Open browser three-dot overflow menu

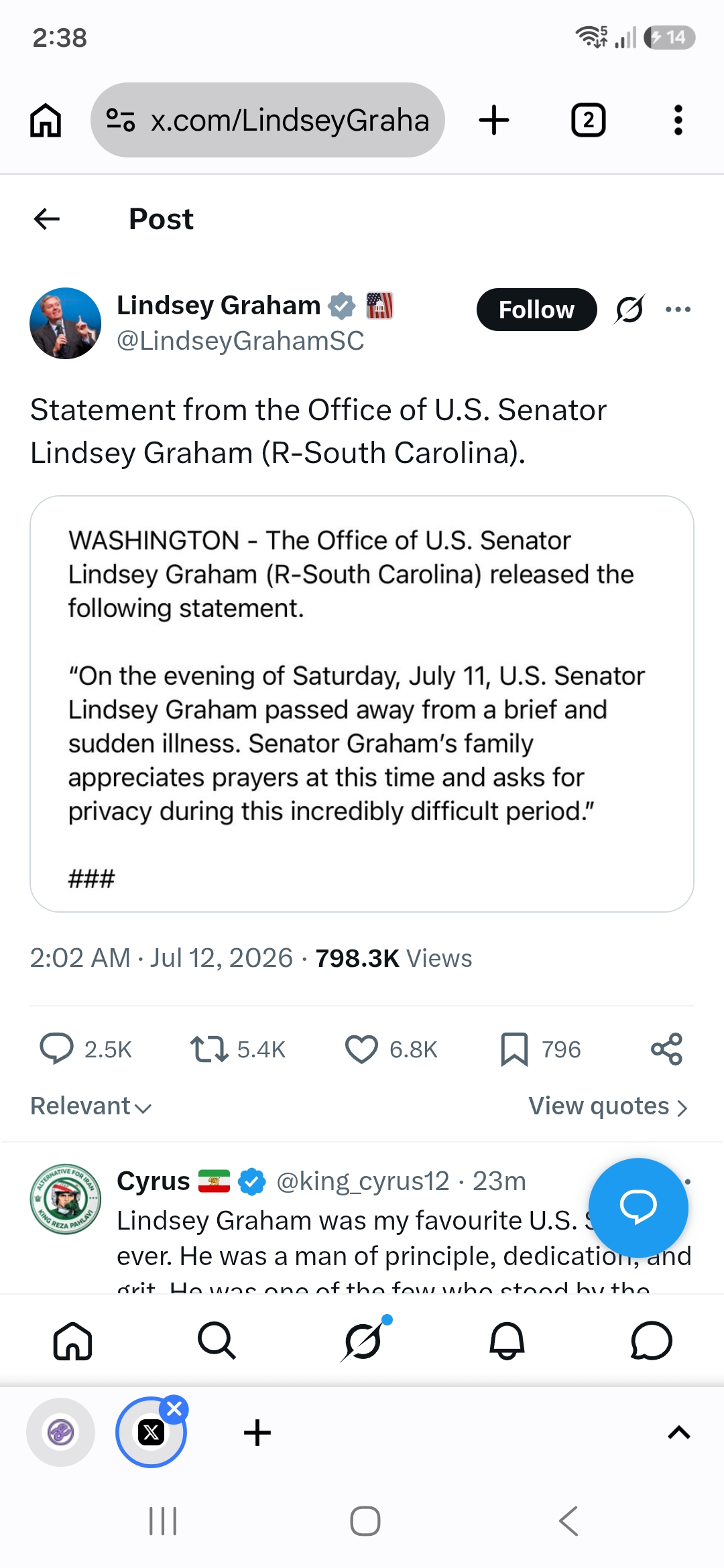point(678,121)
